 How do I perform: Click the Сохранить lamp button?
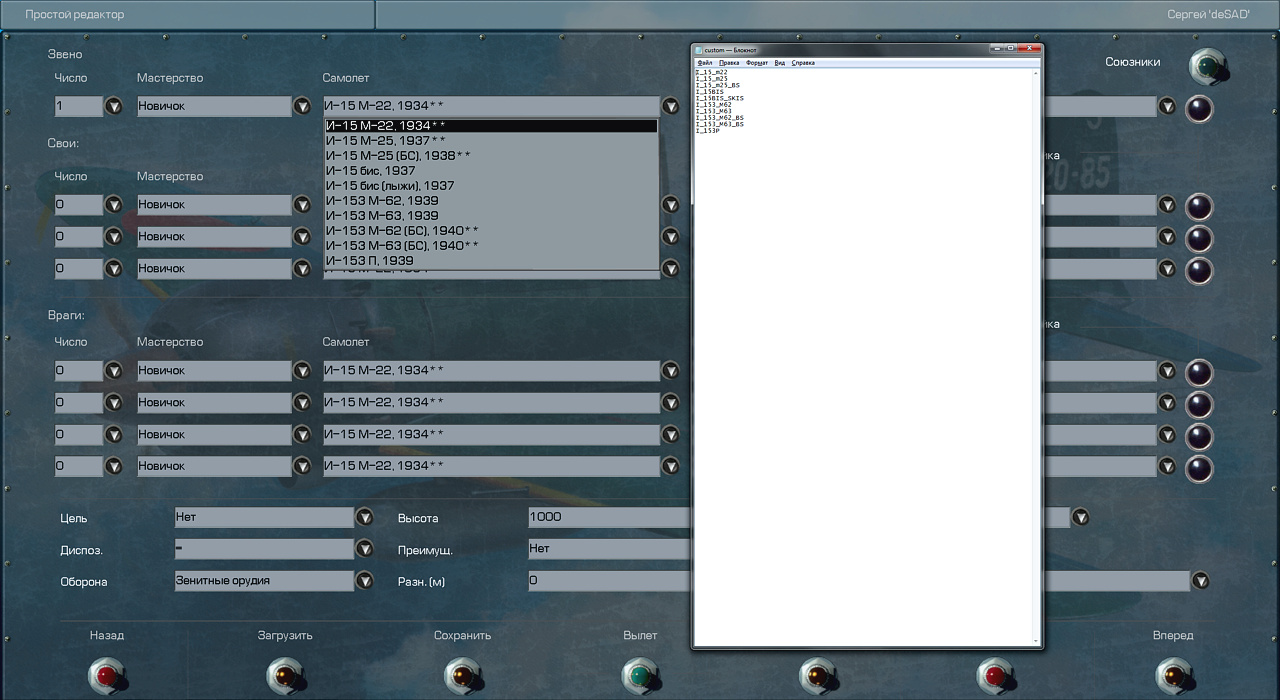pos(463,676)
